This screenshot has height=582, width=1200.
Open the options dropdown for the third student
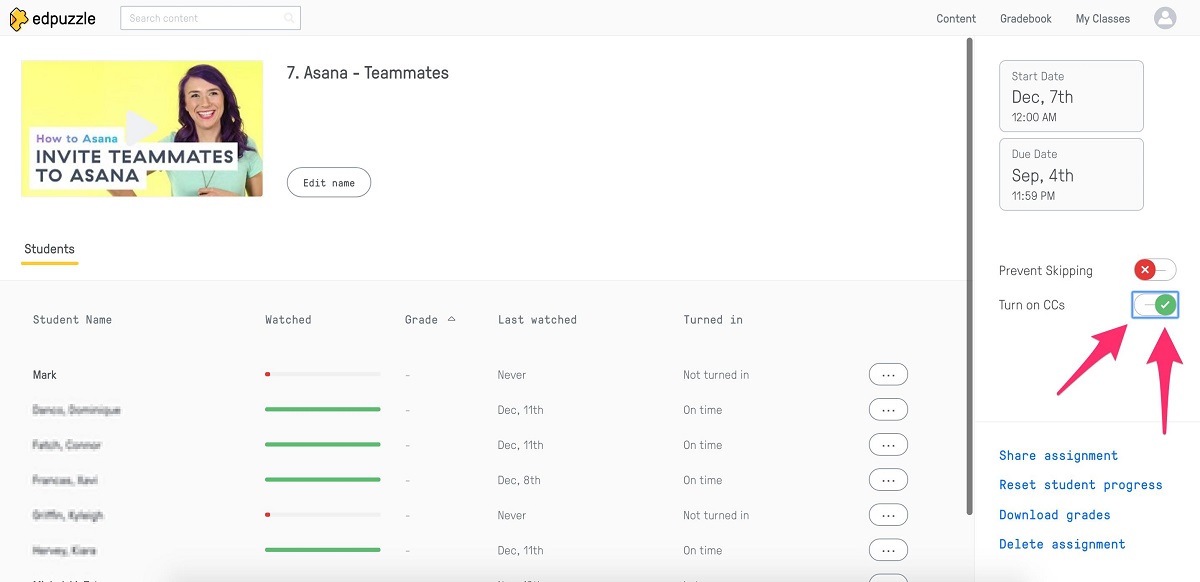[888, 444]
